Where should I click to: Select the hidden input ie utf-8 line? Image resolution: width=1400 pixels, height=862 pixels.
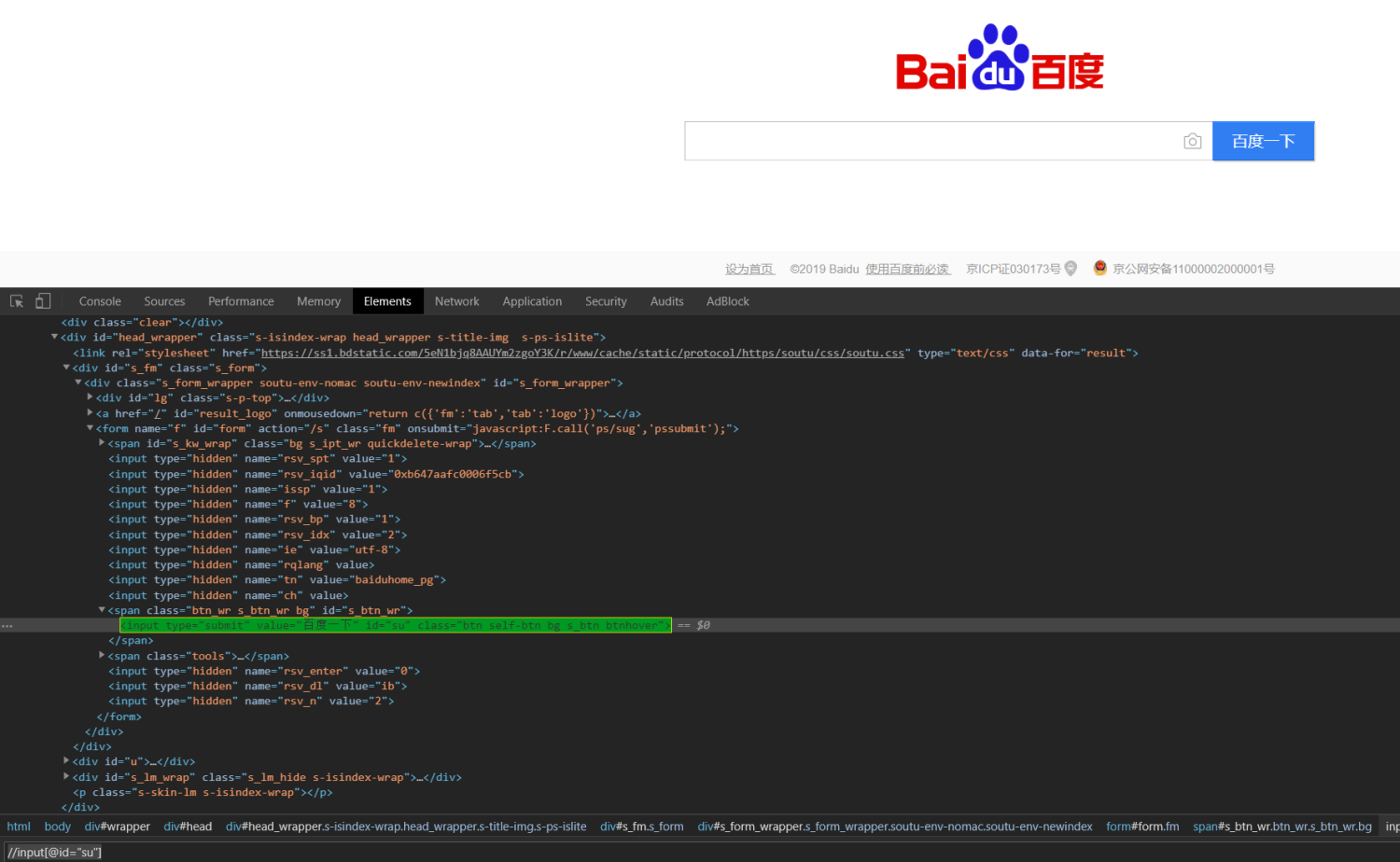pyautogui.click(x=254, y=549)
